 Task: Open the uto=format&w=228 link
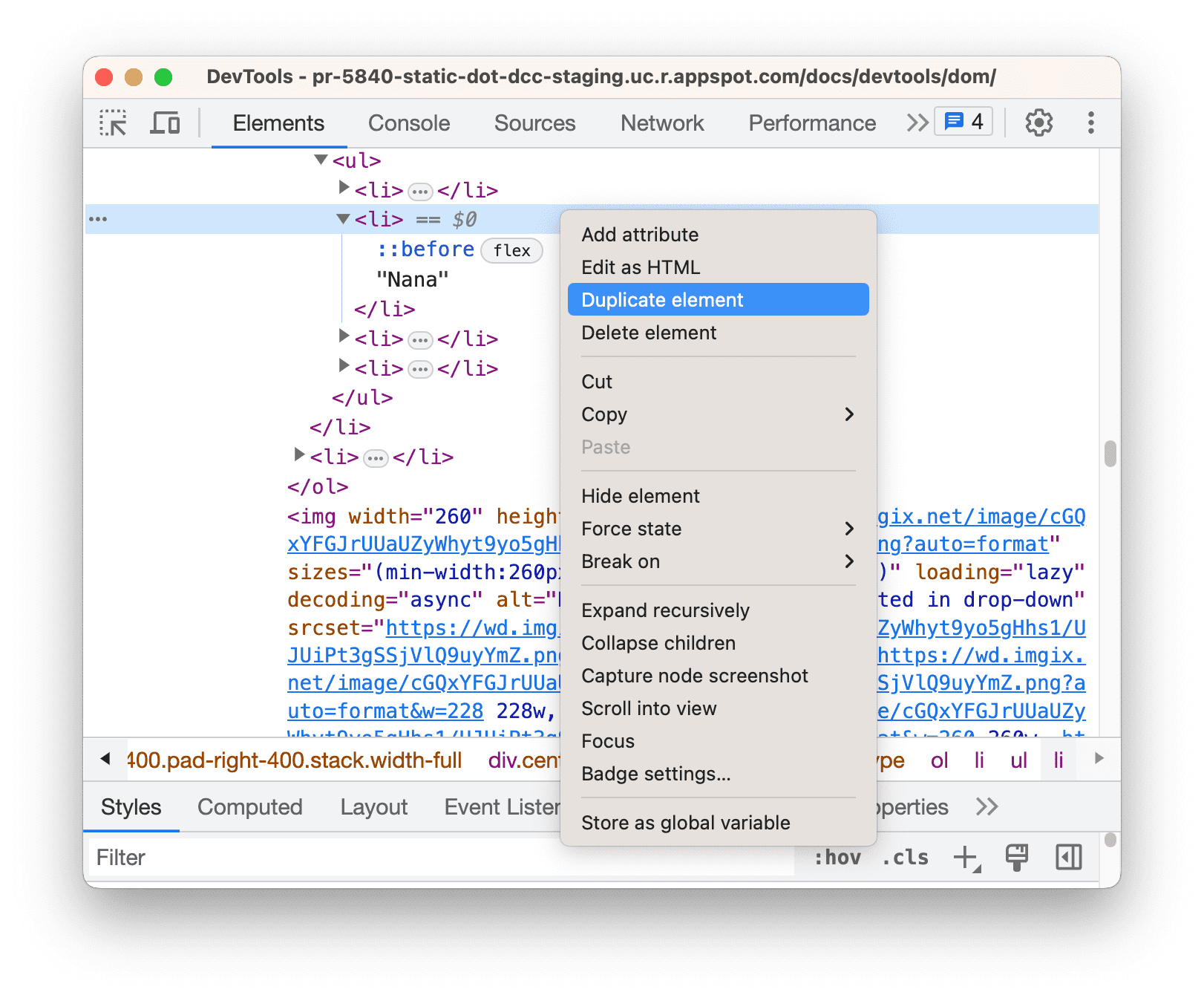point(385,711)
